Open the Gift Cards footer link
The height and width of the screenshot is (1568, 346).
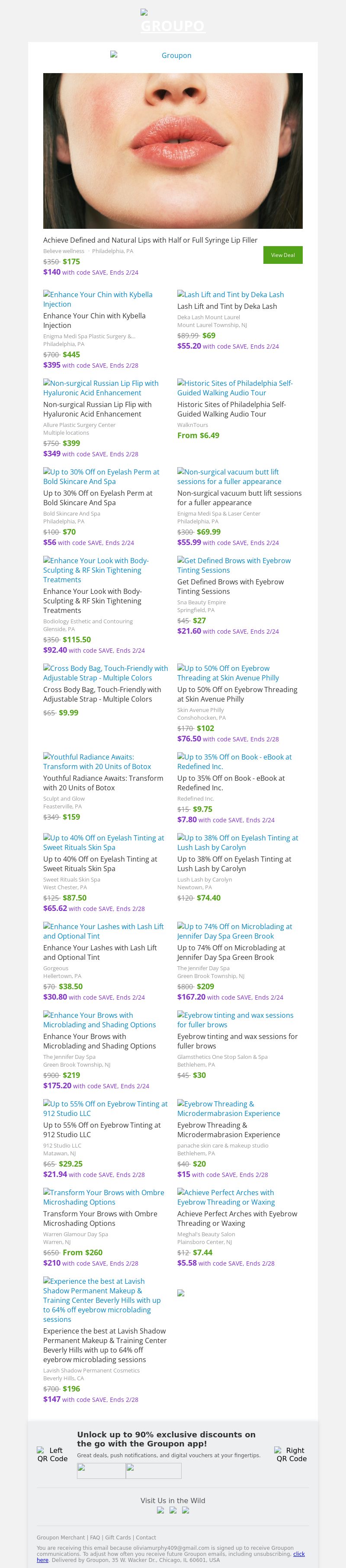(118, 1537)
